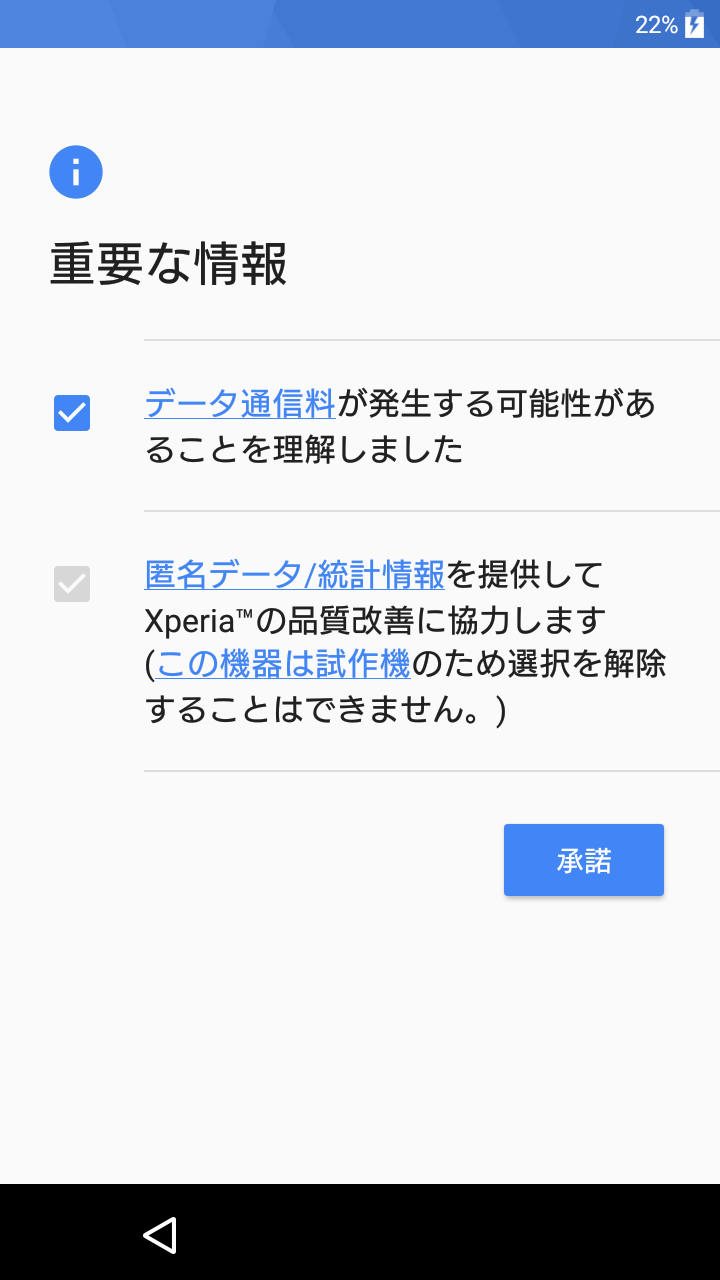This screenshot has height=1280, width=720.
Task: Tap the 重要な情報 heading
Action: (x=169, y=265)
